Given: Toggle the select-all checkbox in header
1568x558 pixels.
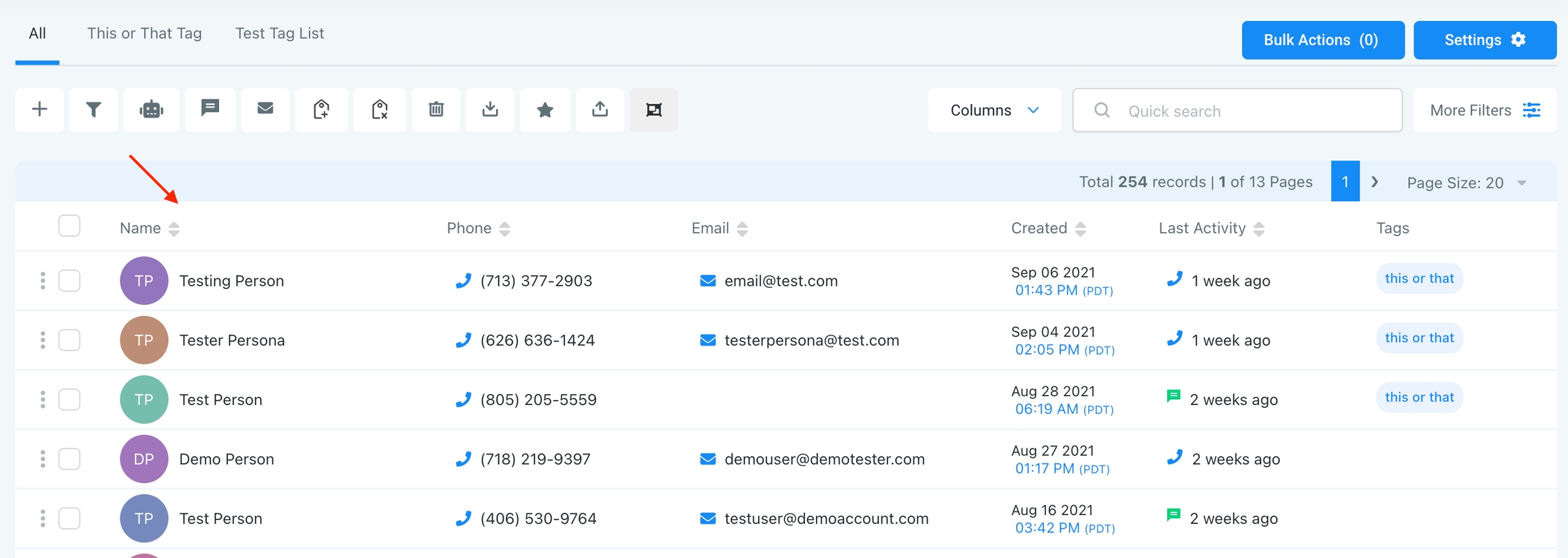Looking at the screenshot, I should (x=69, y=226).
